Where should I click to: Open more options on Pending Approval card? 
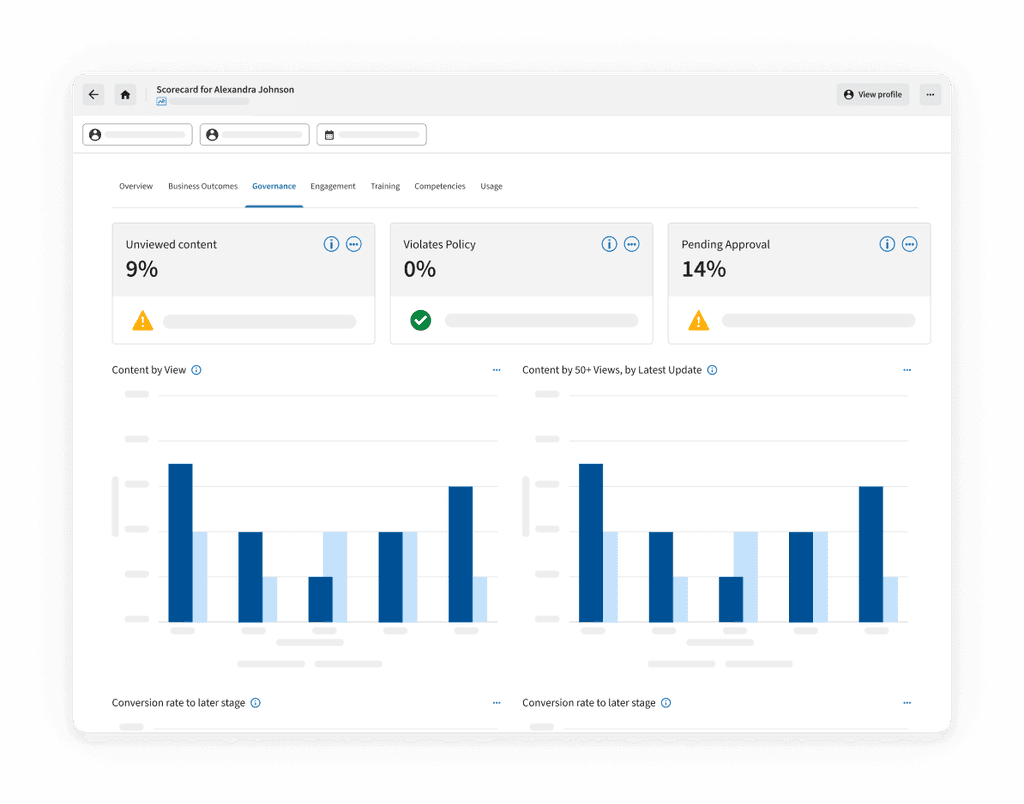point(909,244)
